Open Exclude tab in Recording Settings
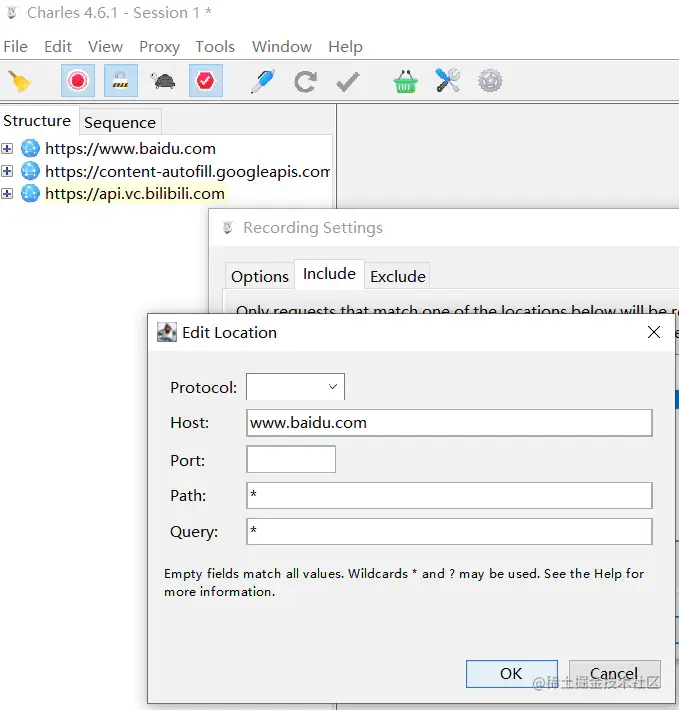The width and height of the screenshot is (679, 710). (398, 276)
